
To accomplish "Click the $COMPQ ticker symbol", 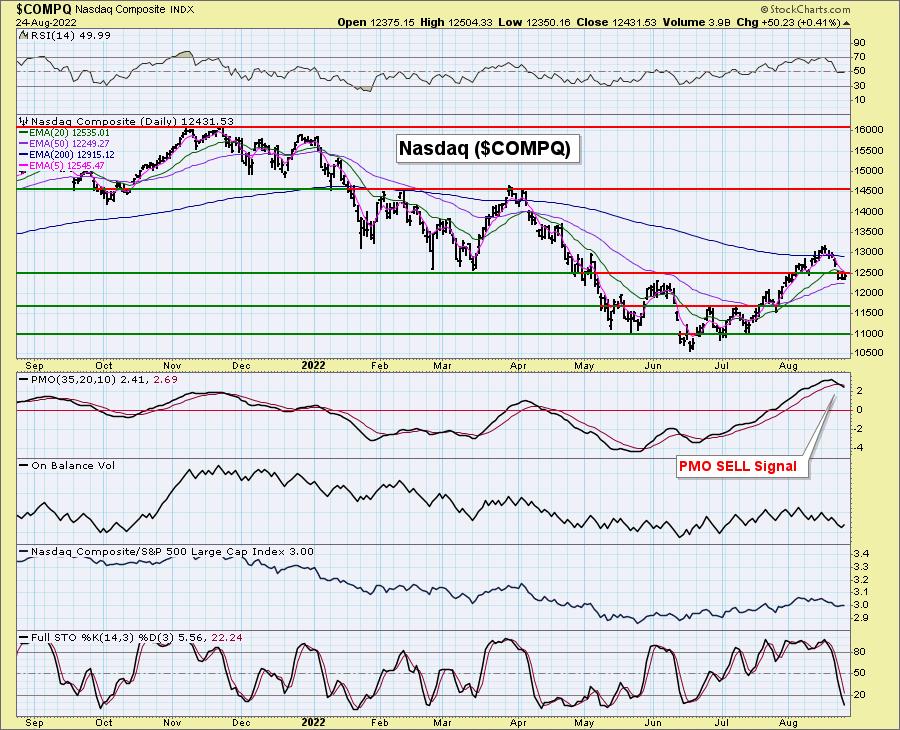I will coord(44,9).
